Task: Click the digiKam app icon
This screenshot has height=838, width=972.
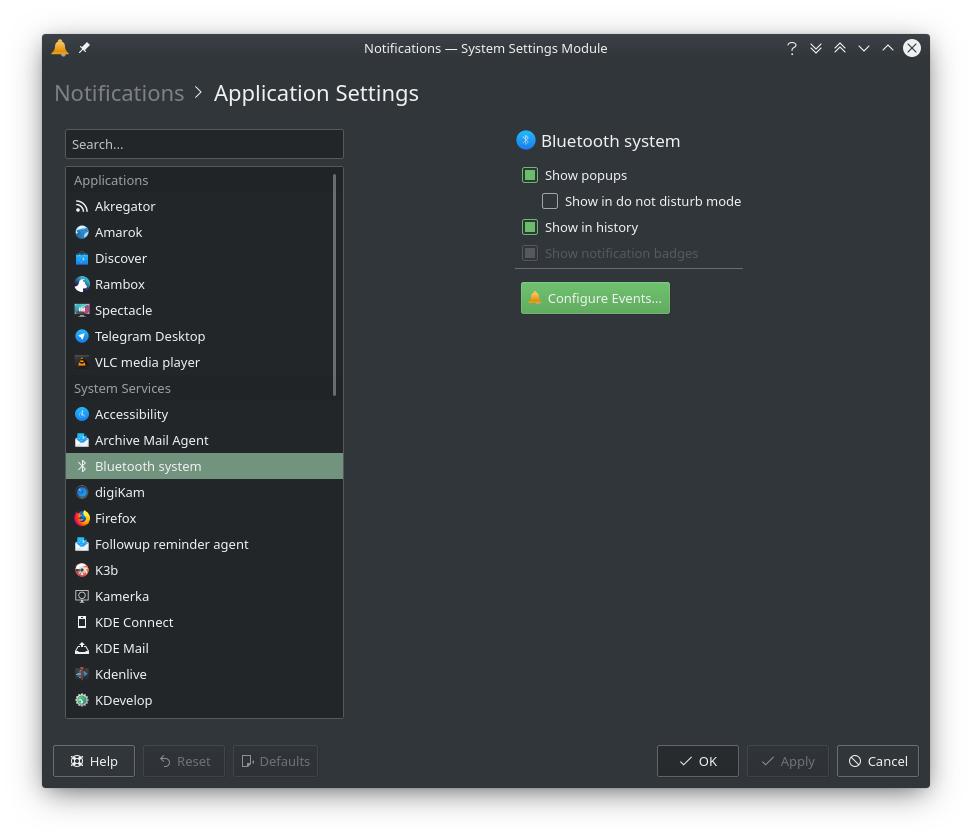Action: point(82,493)
